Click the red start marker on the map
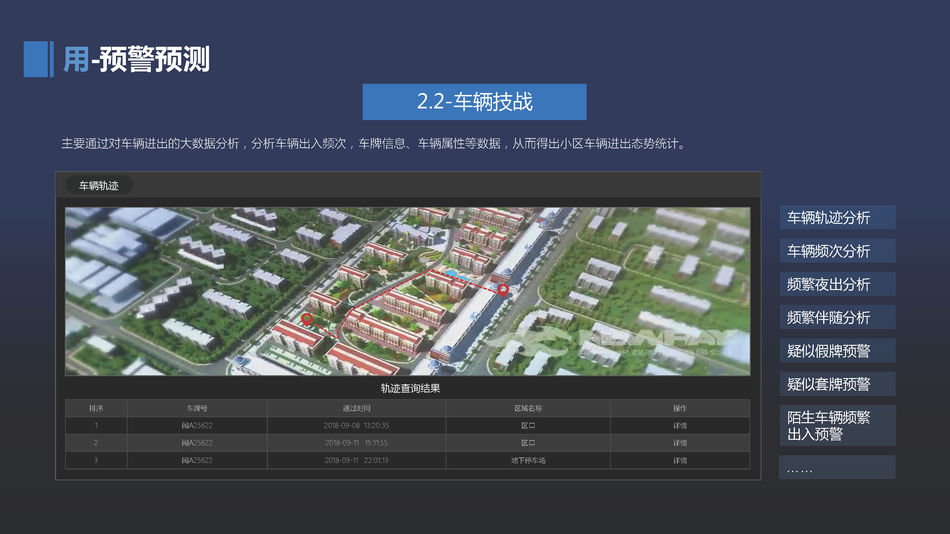Viewport: 950px width, 534px height. click(x=307, y=320)
